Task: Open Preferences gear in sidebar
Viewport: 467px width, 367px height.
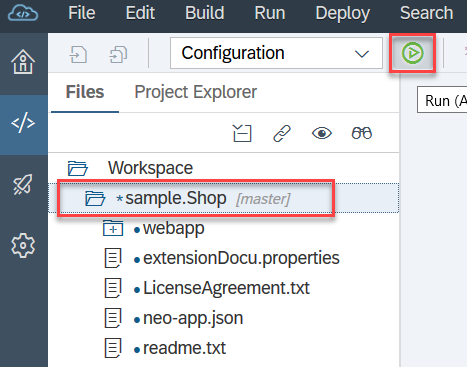Action: point(23,246)
